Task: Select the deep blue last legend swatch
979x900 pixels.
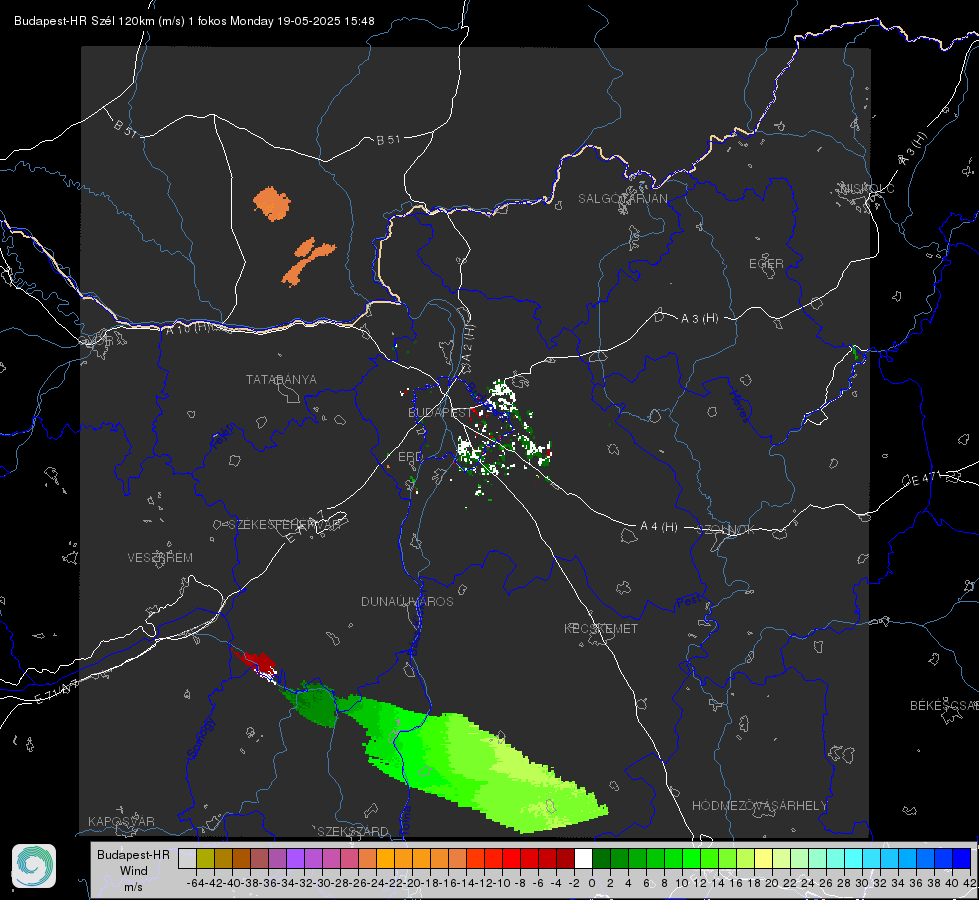Action: [x=962, y=858]
